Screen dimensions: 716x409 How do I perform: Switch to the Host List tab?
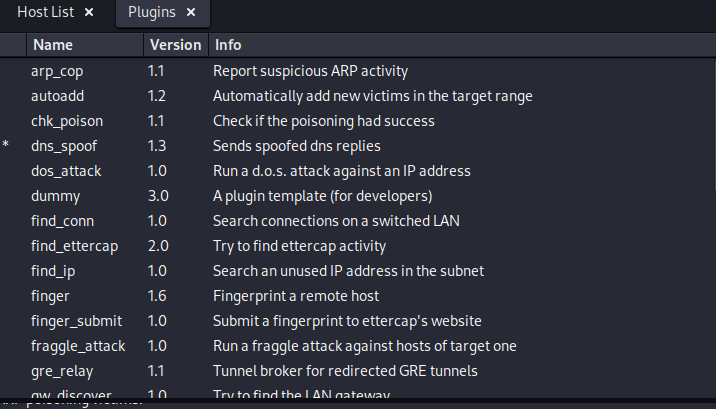pos(46,12)
